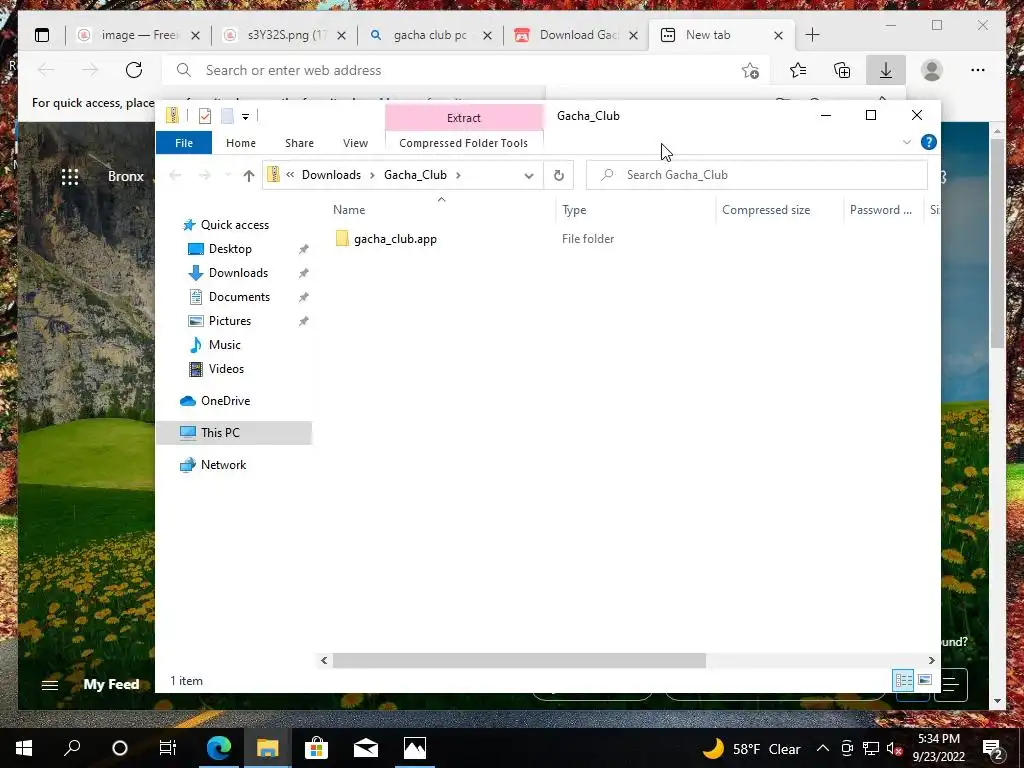The width and height of the screenshot is (1024, 768).
Task: Add this page to favorites star icon
Action: coord(750,70)
